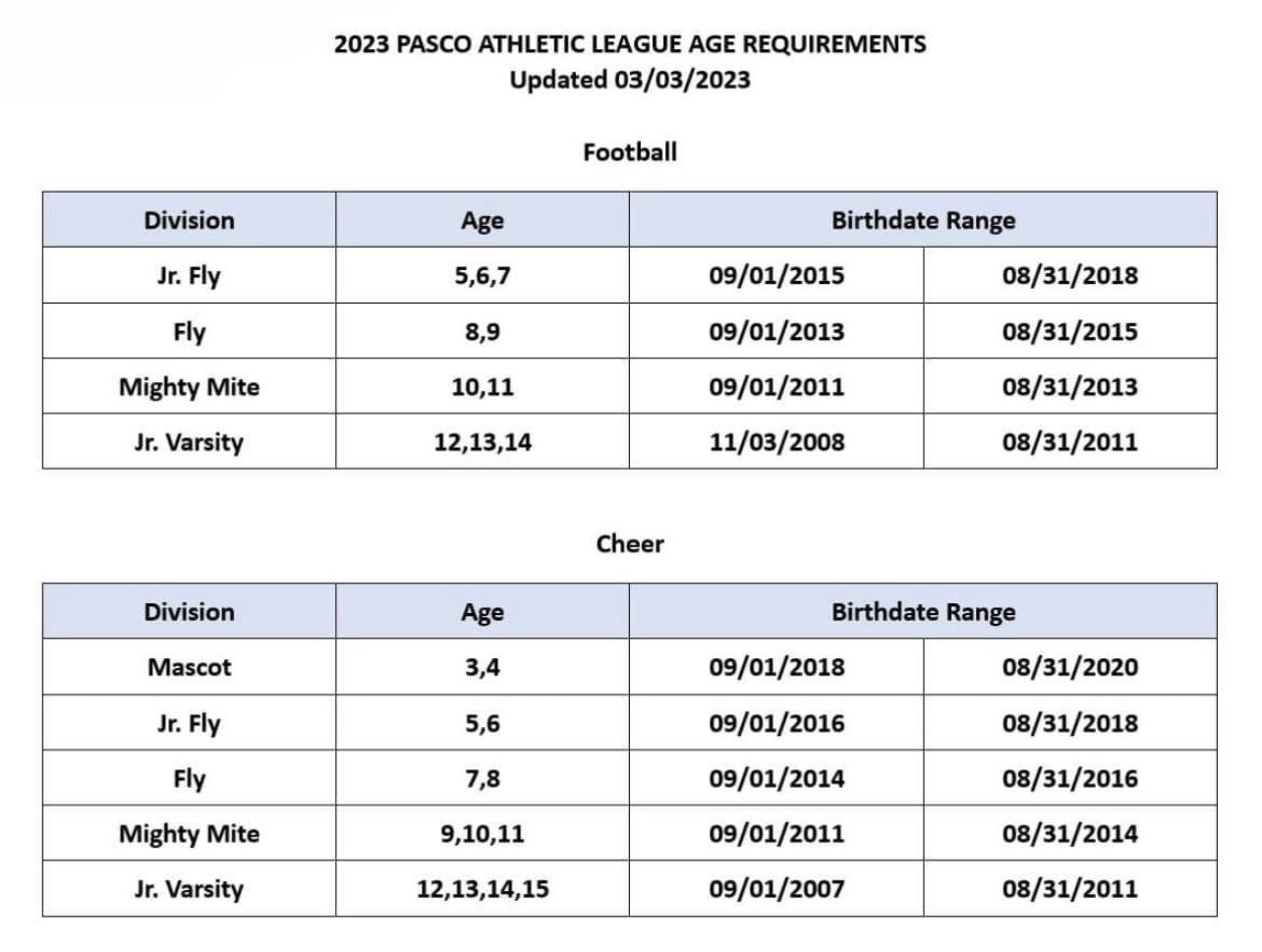
Task: Select Jr. Fly in the Football table
Action: 189,275
